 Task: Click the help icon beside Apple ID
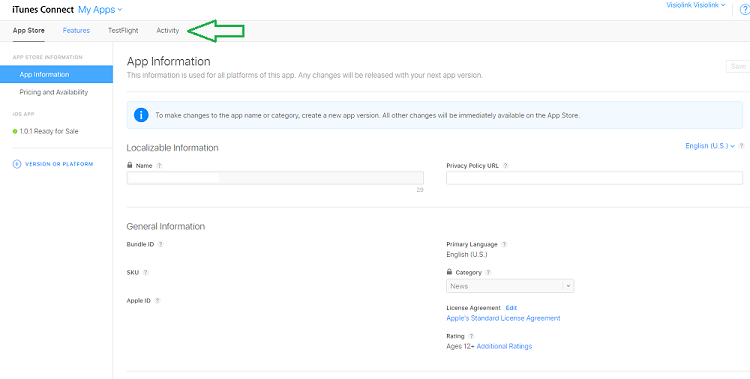(x=157, y=301)
